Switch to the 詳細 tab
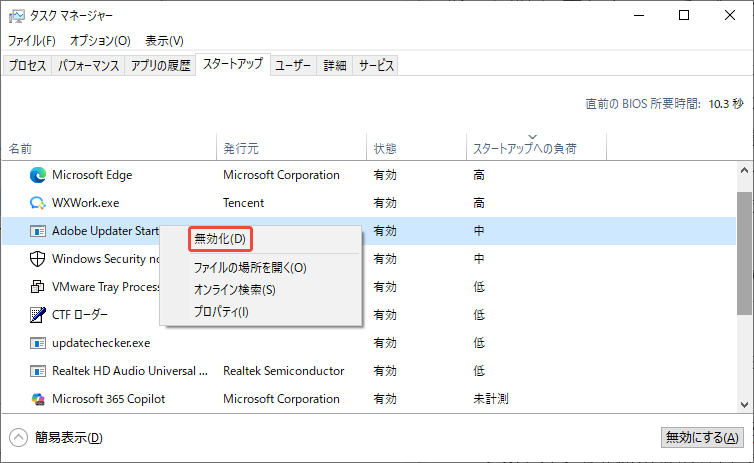Image resolution: width=754 pixels, height=463 pixels. tap(335, 65)
